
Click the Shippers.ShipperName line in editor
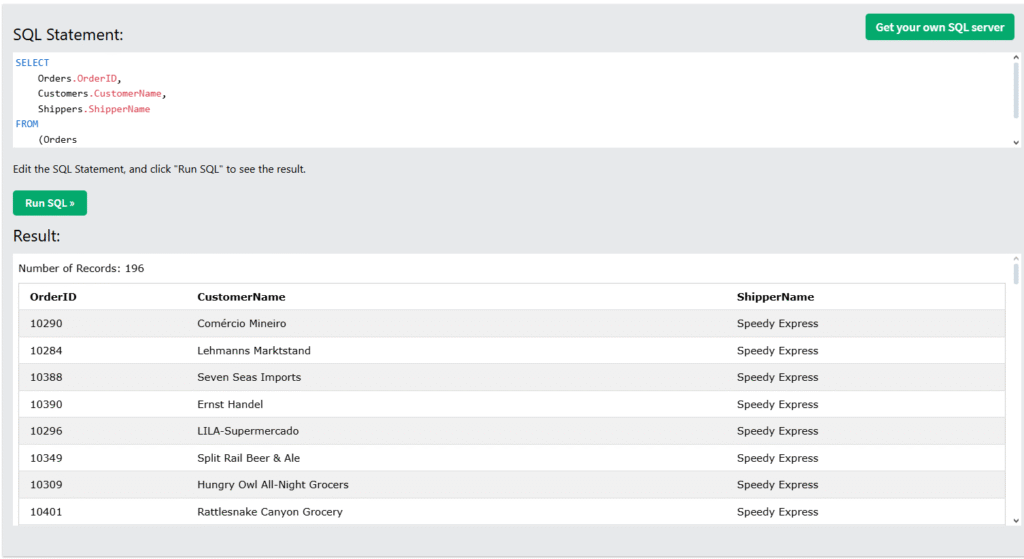(94, 108)
